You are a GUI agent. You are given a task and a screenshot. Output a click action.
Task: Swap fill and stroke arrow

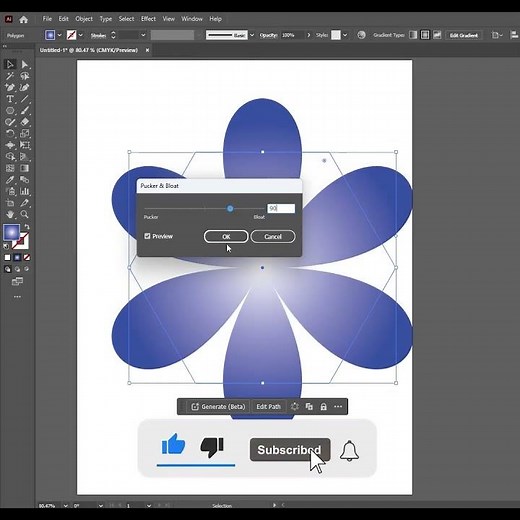coord(27,227)
